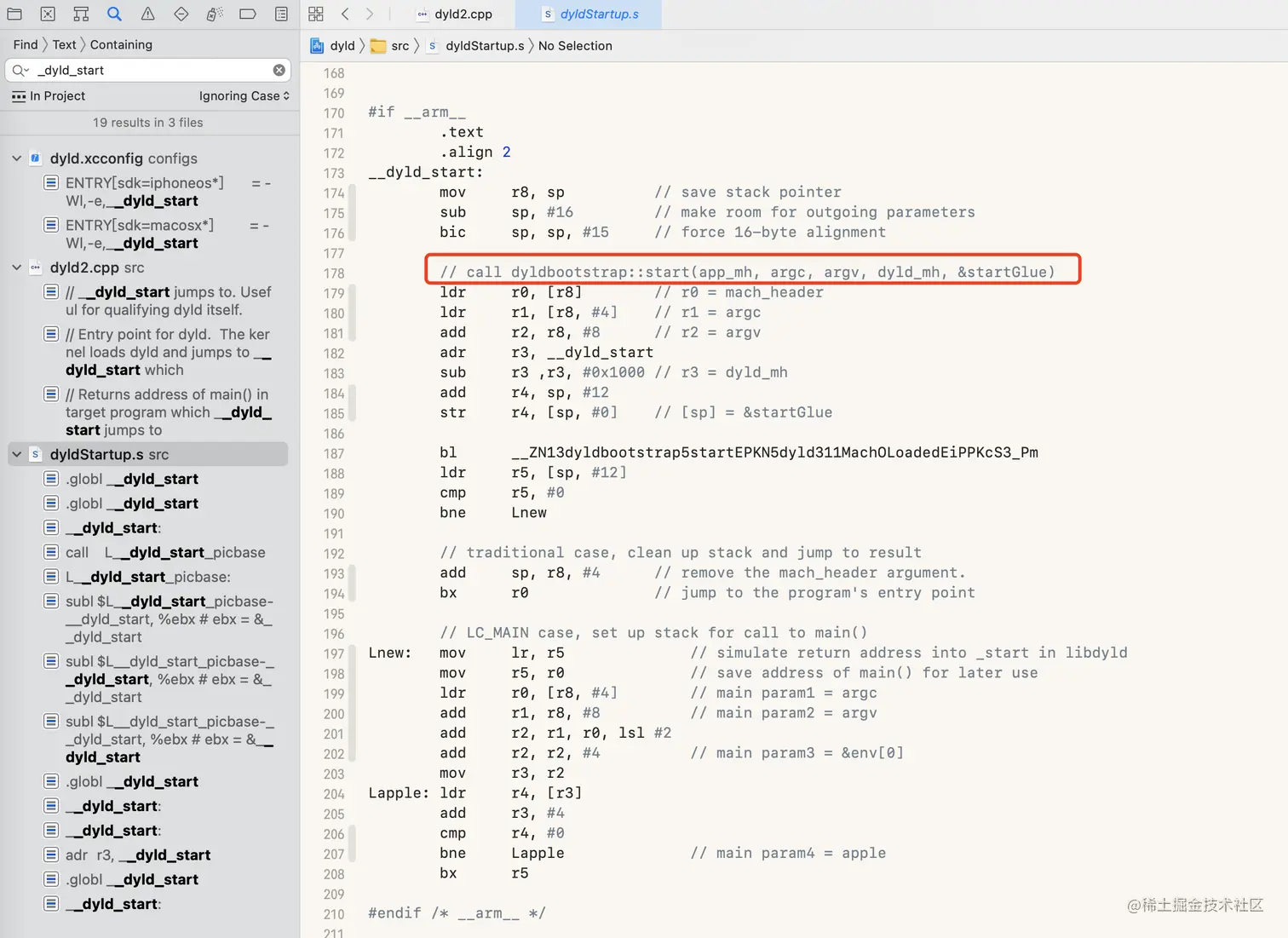Screen dimensions: 1288x938
Task: Select result 'Entry point for dyld. The kernel'
Action: coord(158,352)
